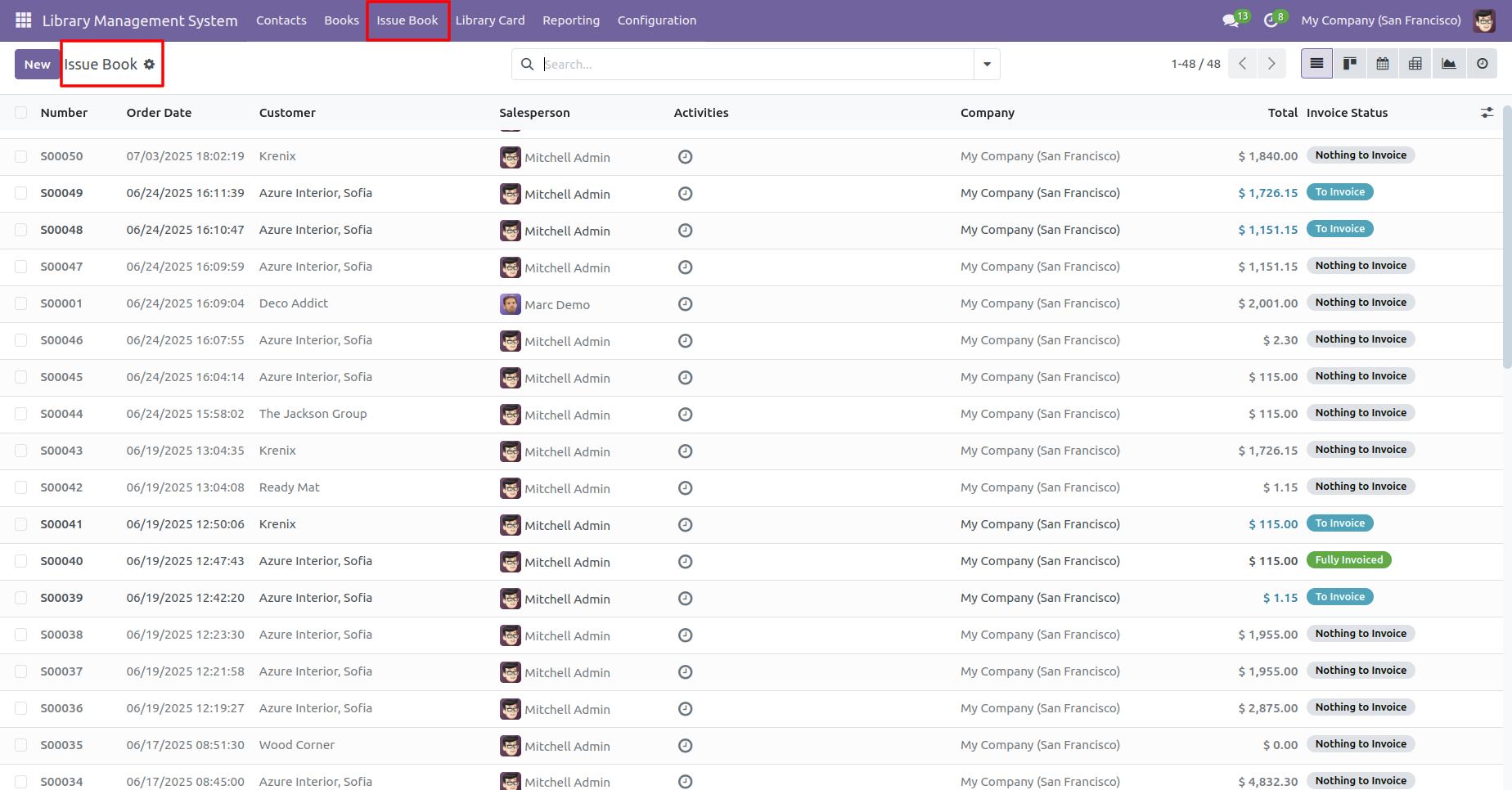Go to Library Management System home
The image size is (1512, 790).
[140, 20]
